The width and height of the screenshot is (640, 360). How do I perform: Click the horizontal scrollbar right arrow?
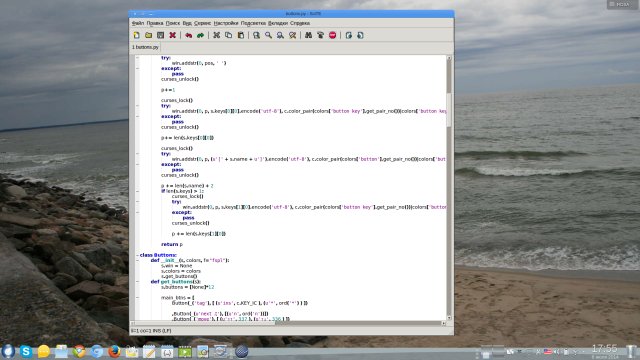[444, 323]
